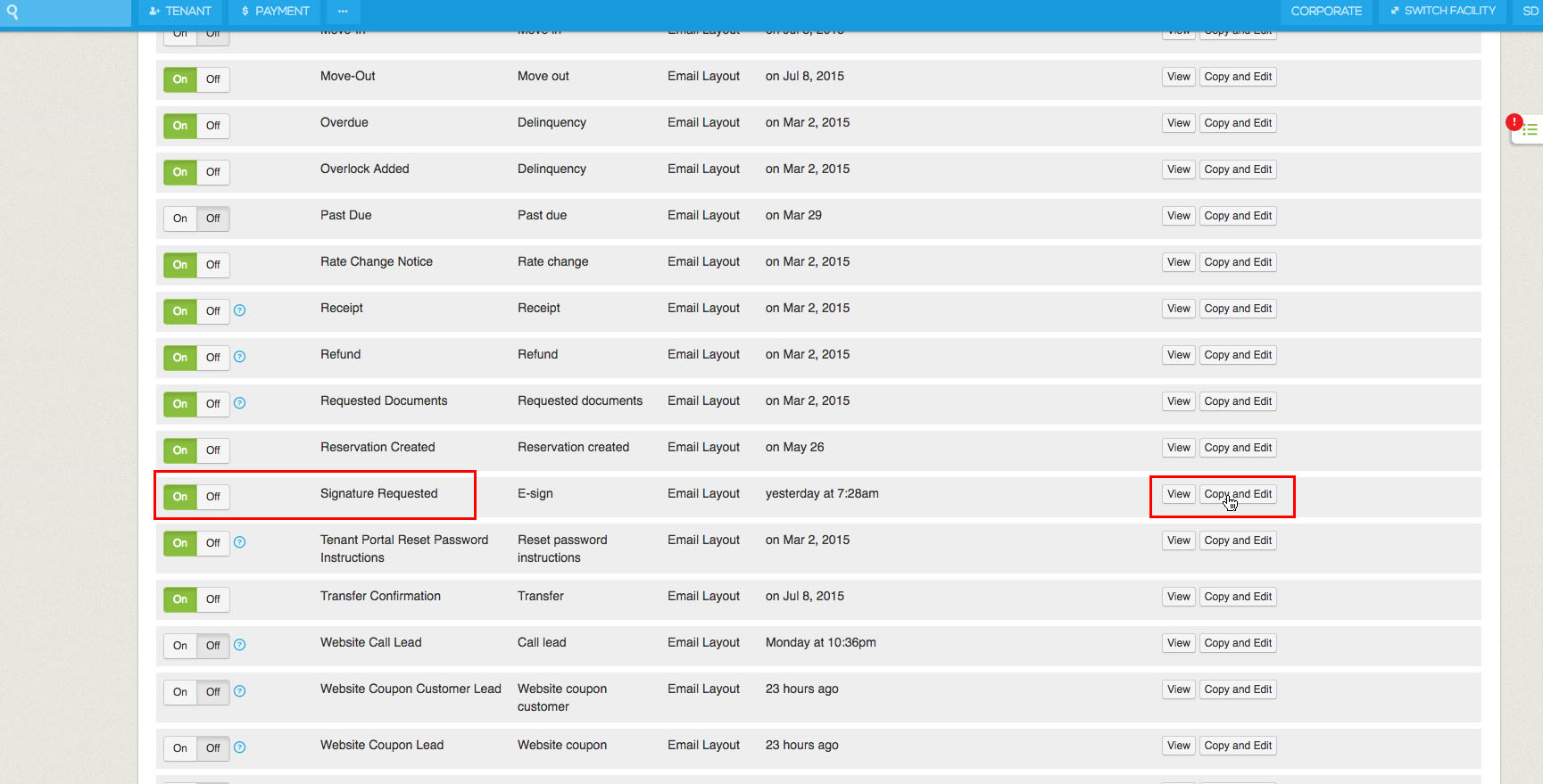Click the search magnifier icon

point(12,12)
